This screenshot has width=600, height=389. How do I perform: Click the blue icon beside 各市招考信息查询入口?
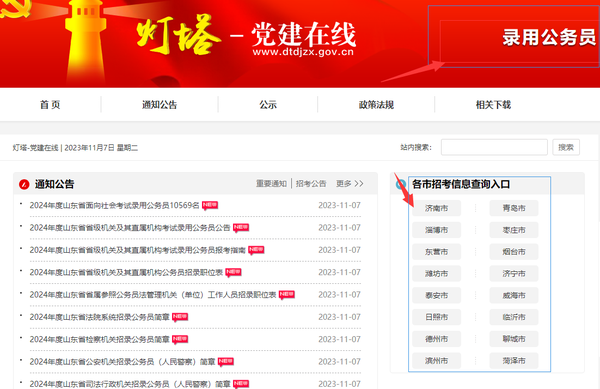pos(401,184)
